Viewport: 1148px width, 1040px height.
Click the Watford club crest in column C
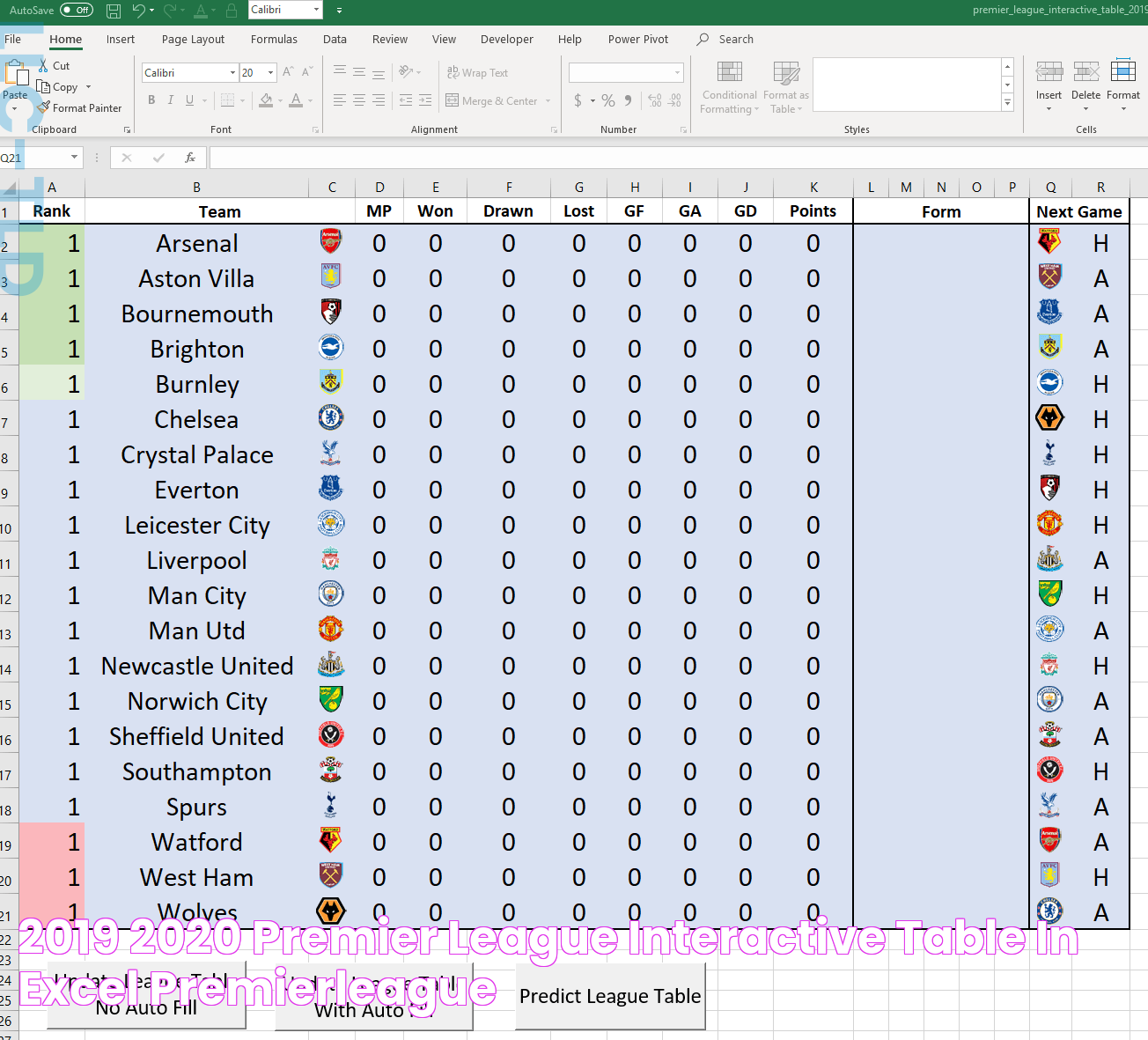[x=330, y=840]
